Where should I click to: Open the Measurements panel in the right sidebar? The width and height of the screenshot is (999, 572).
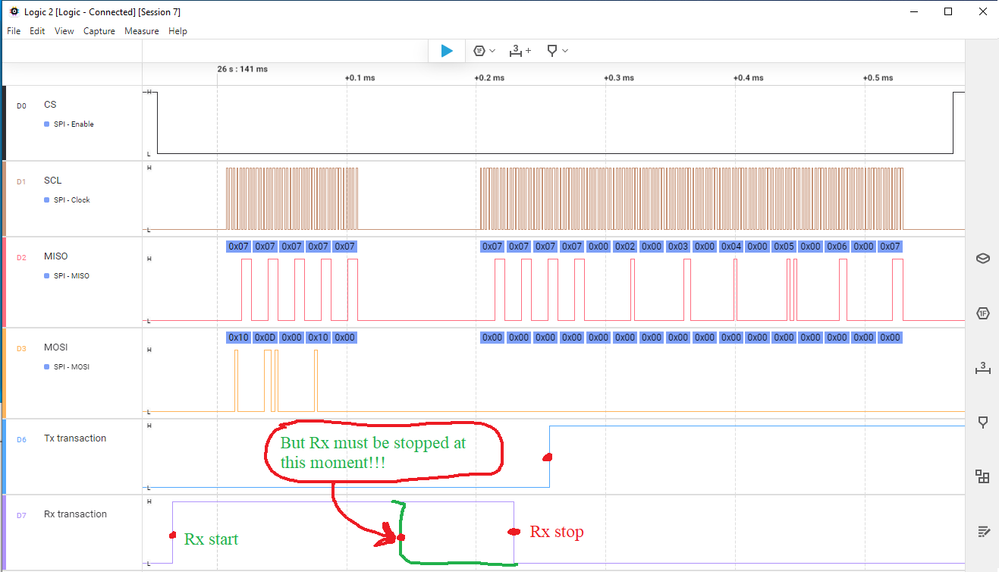point(983,368)
